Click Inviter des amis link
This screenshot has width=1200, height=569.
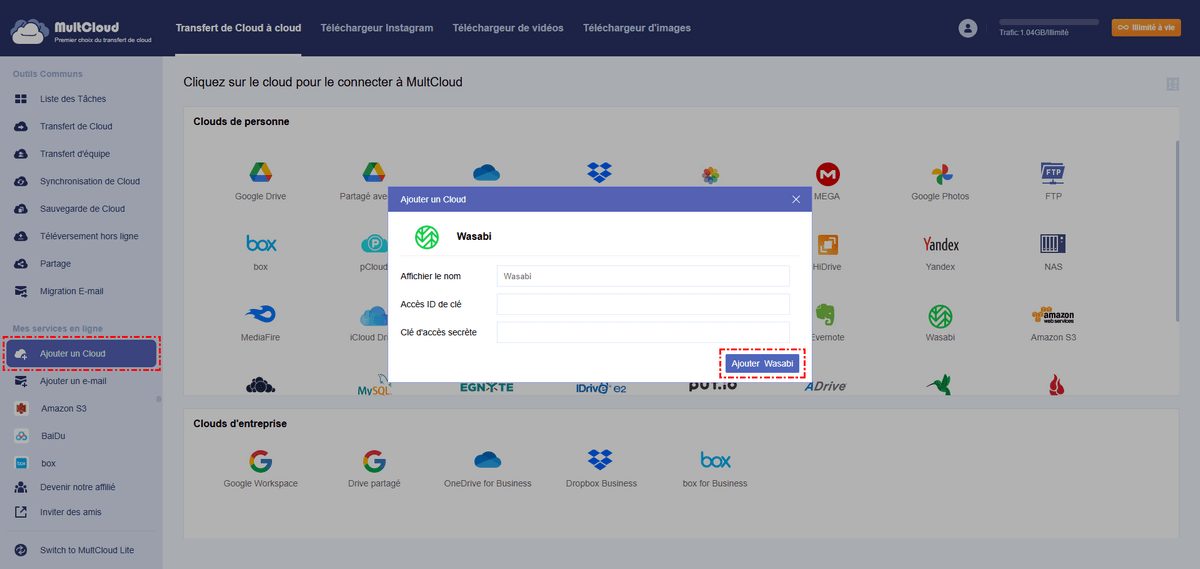[70, 512]
